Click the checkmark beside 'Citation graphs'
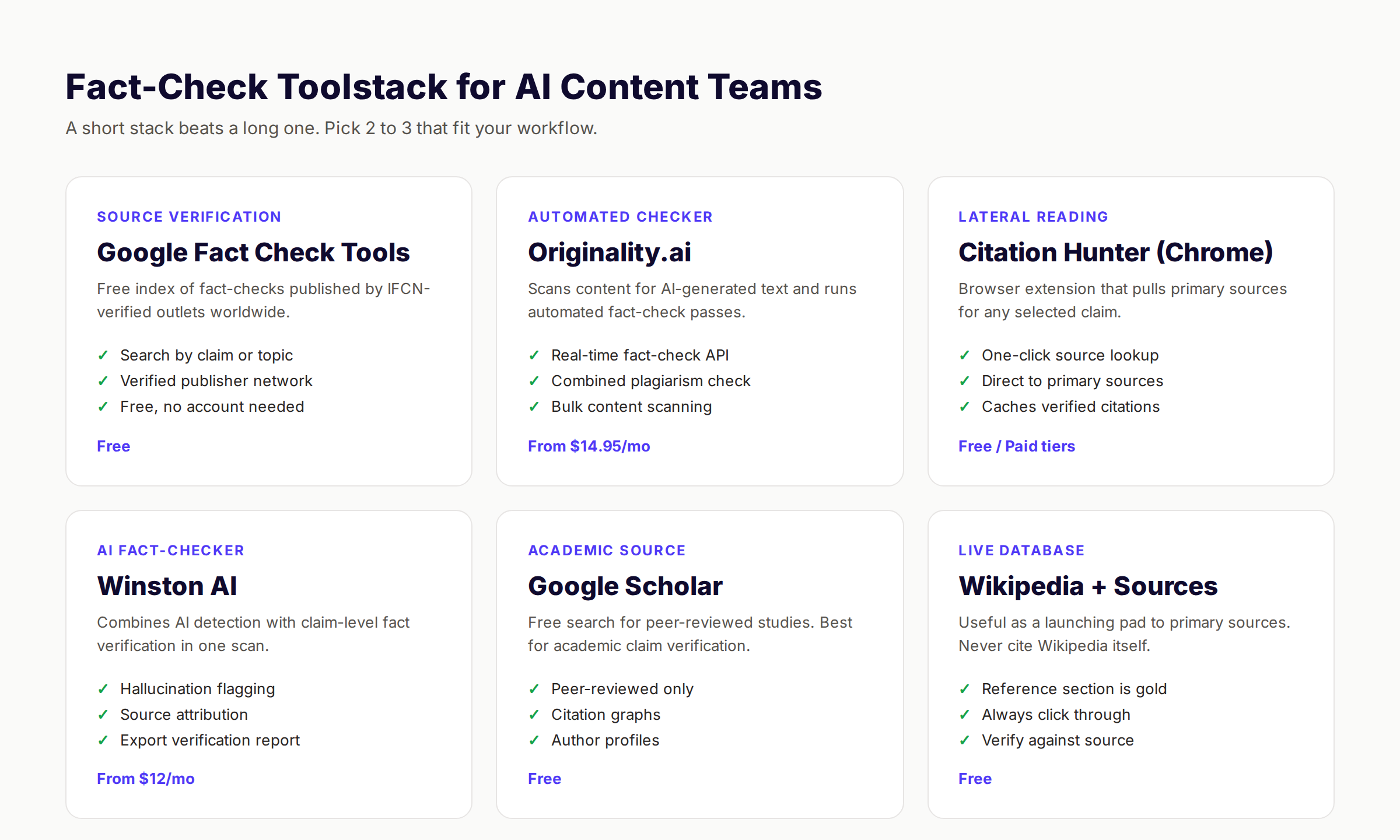The width and height of the screenshot is (1400, 840). (534, 715)
